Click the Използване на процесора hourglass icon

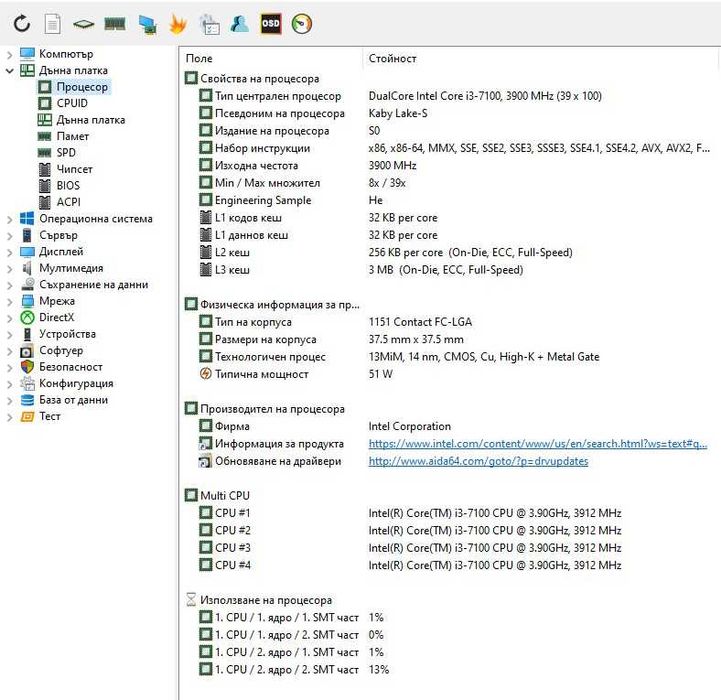click(191, 599)
